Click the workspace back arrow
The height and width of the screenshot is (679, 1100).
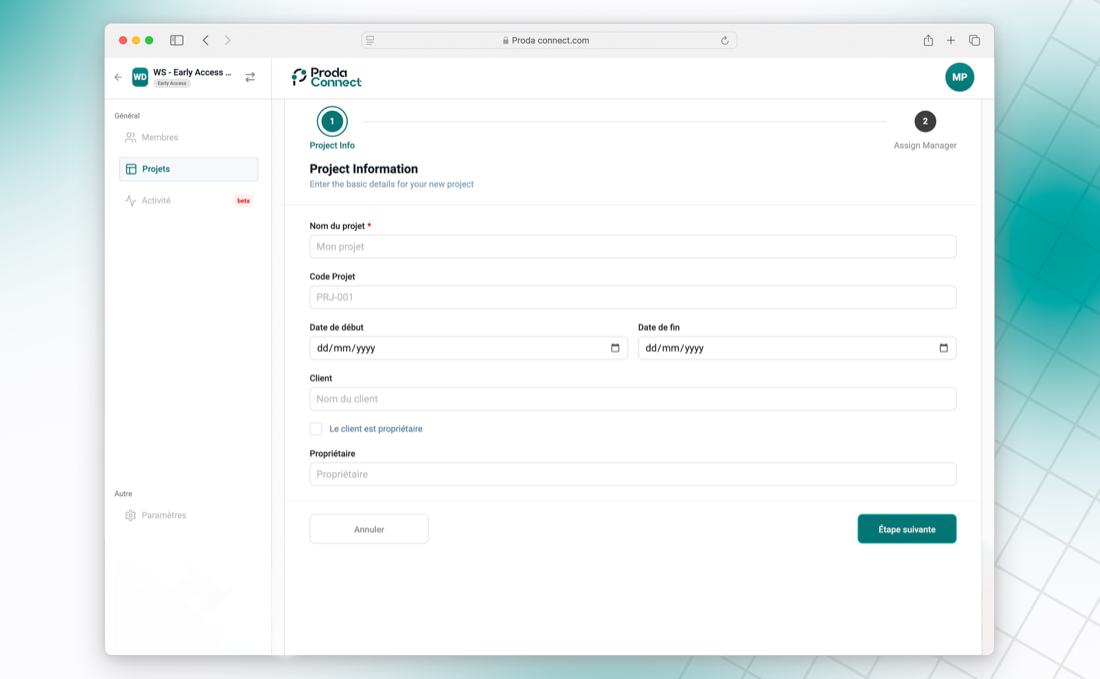(x=118, y=77)
